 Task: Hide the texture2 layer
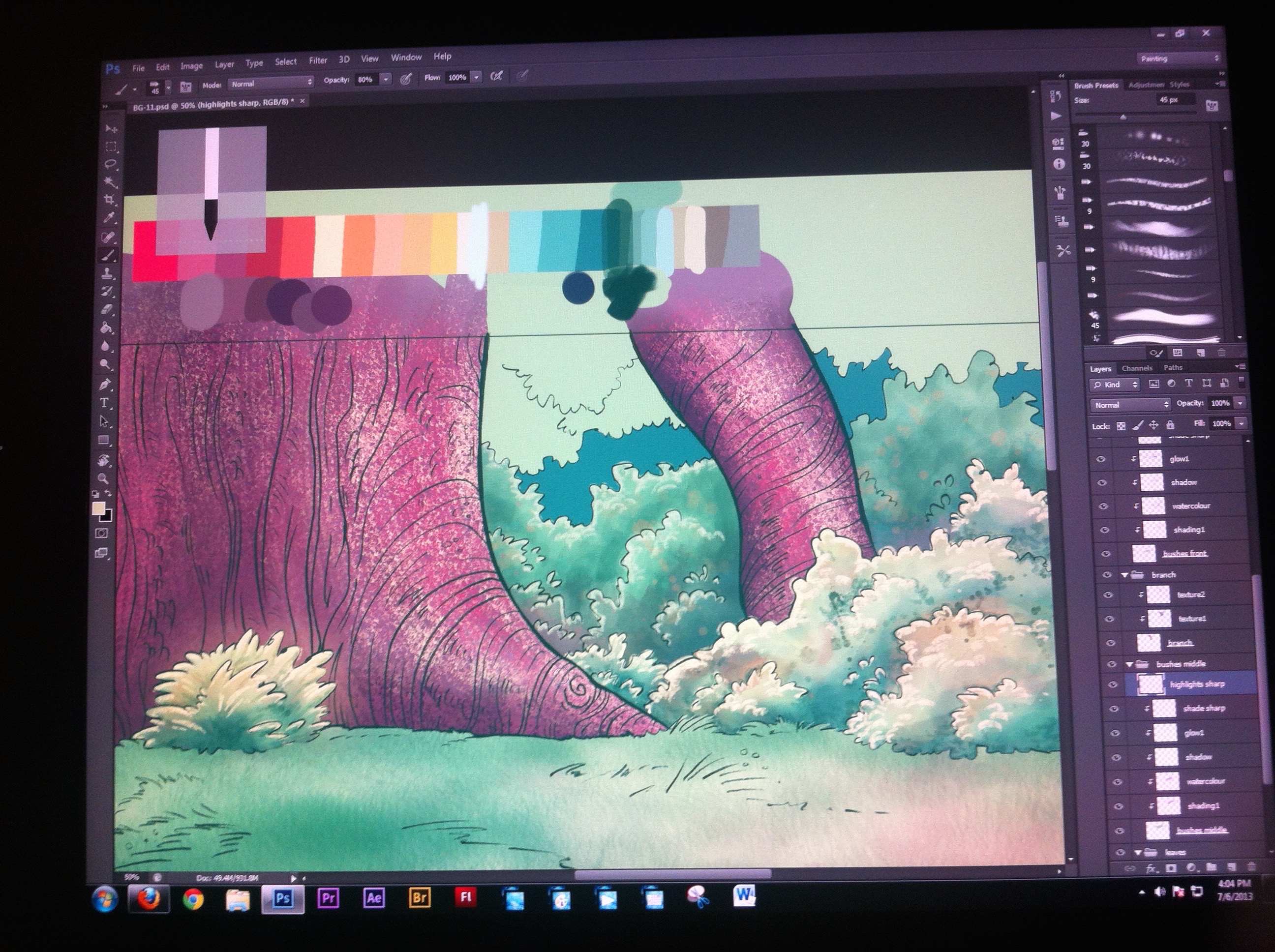coord(1107,595)
